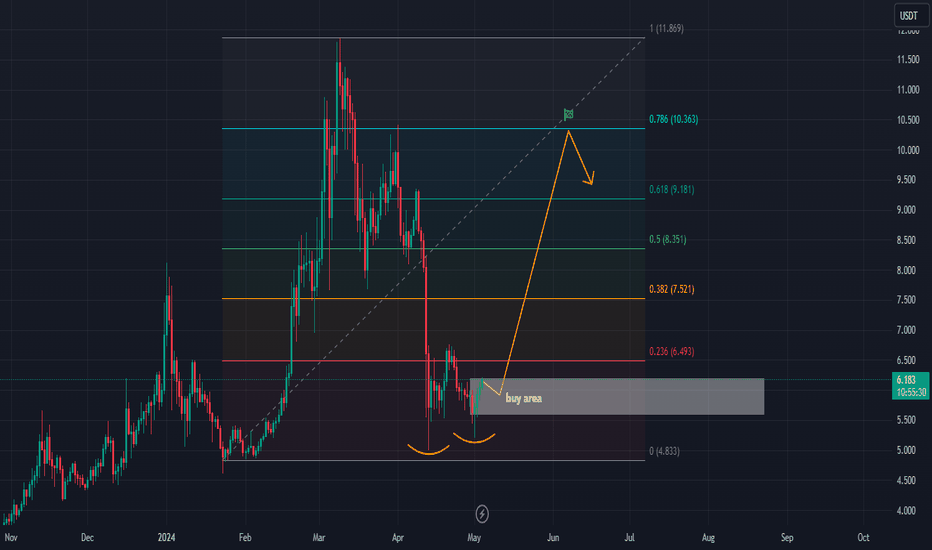The width and height of the screenshot is (932, 550).
Task: Click the Jun label on time axis
Action: [x=553, y=538]
